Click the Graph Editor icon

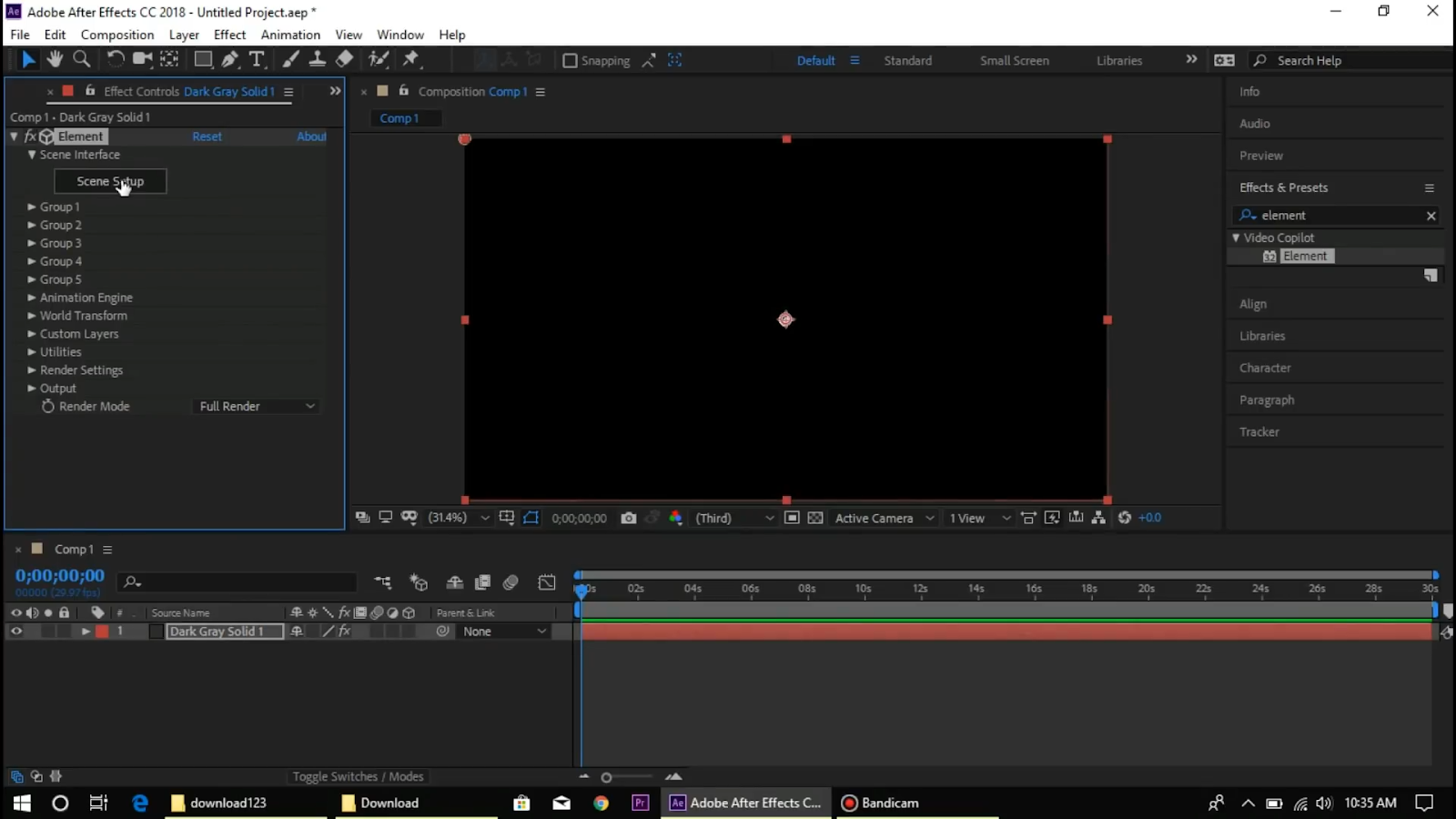pyautogui.click(x=547, y=582)
